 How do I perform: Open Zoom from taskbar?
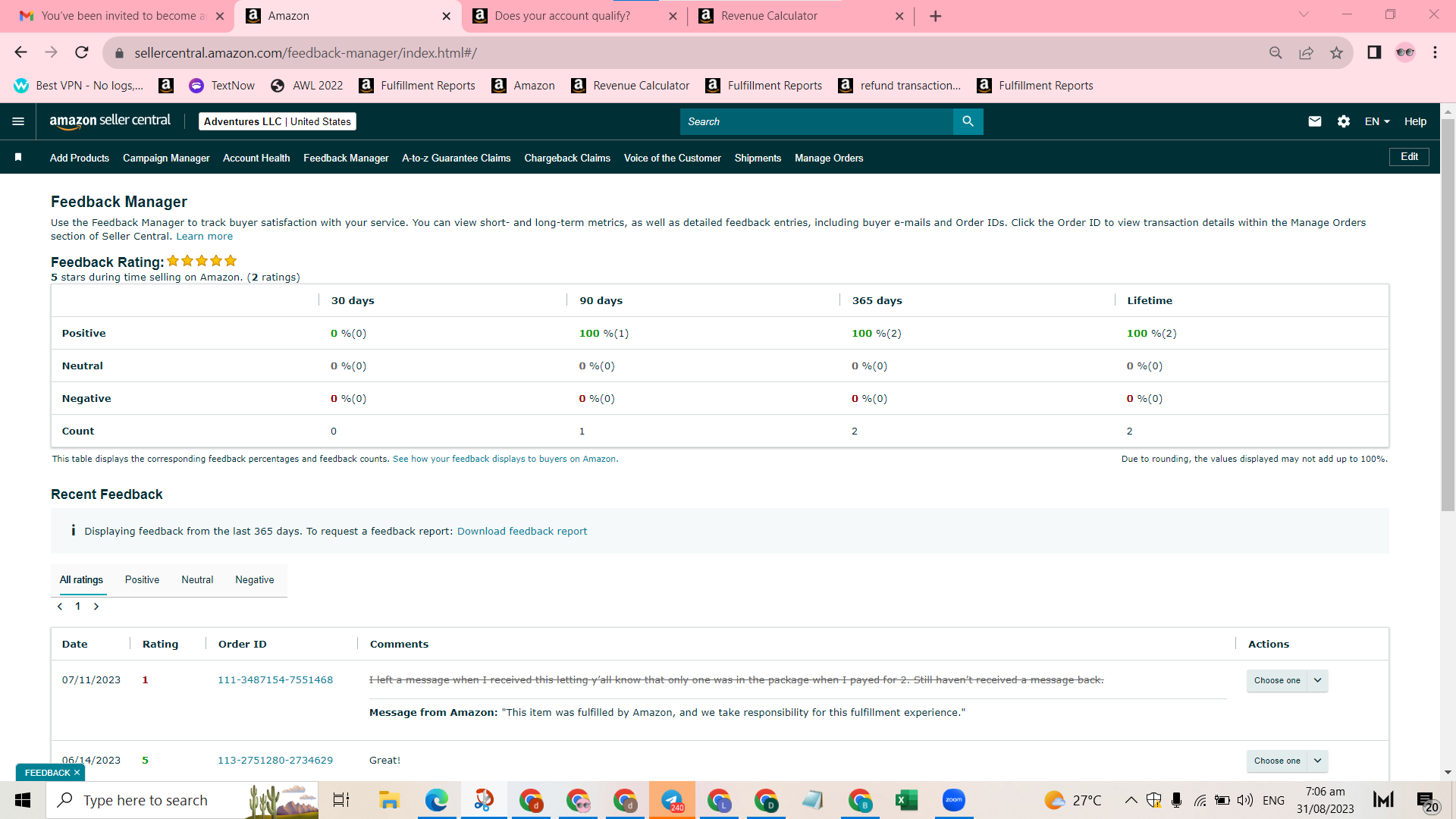(x=953, y=800)
